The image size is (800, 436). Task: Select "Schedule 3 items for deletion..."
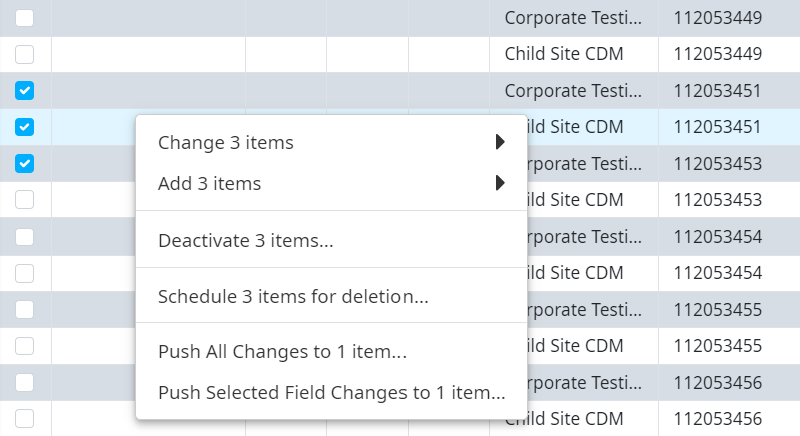[x=293, y=297]
